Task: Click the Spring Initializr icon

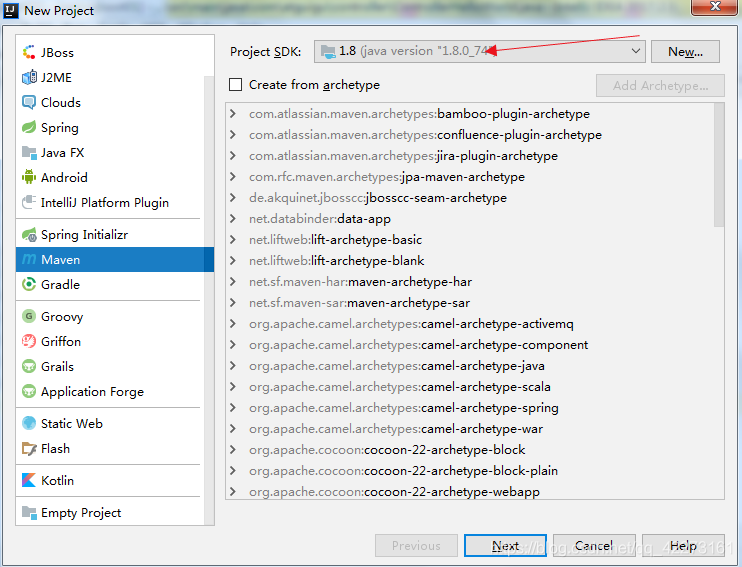Action: coord(29,235)
